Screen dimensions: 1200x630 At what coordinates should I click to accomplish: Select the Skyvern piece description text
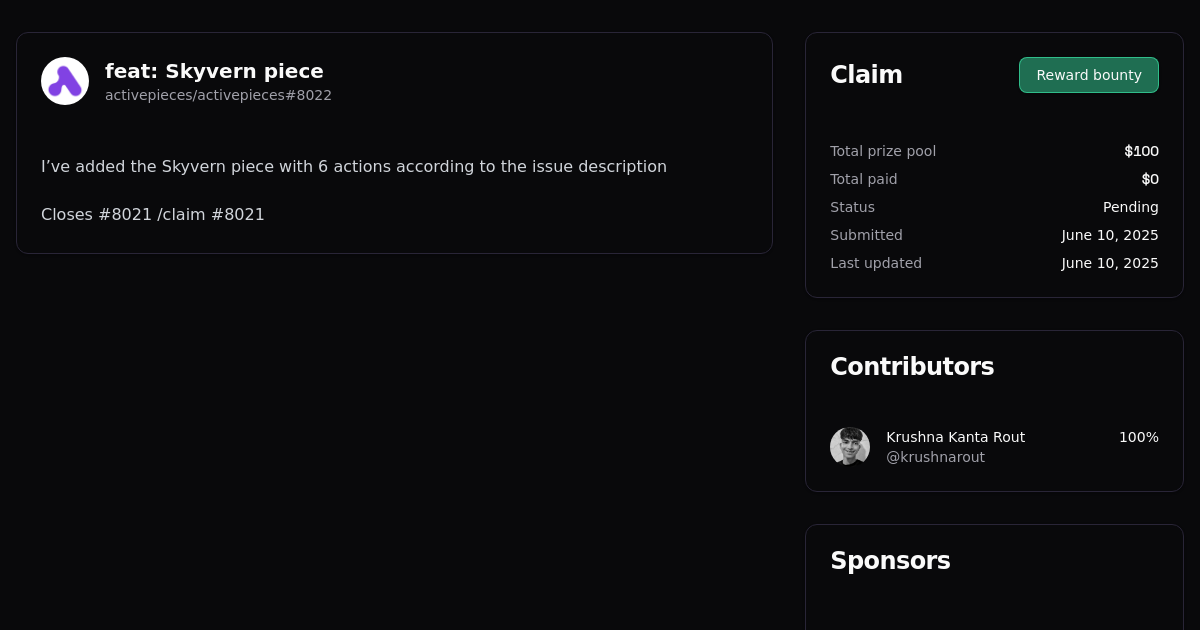[354, 167]
